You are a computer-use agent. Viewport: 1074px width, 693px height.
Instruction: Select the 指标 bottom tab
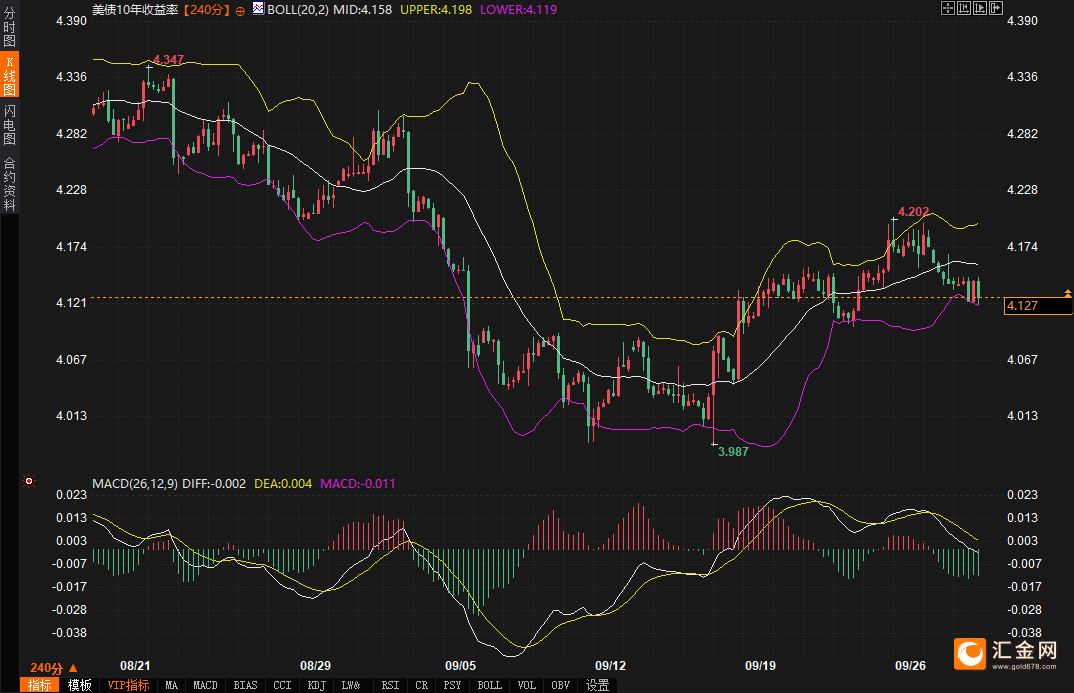(x=40, y=685)
